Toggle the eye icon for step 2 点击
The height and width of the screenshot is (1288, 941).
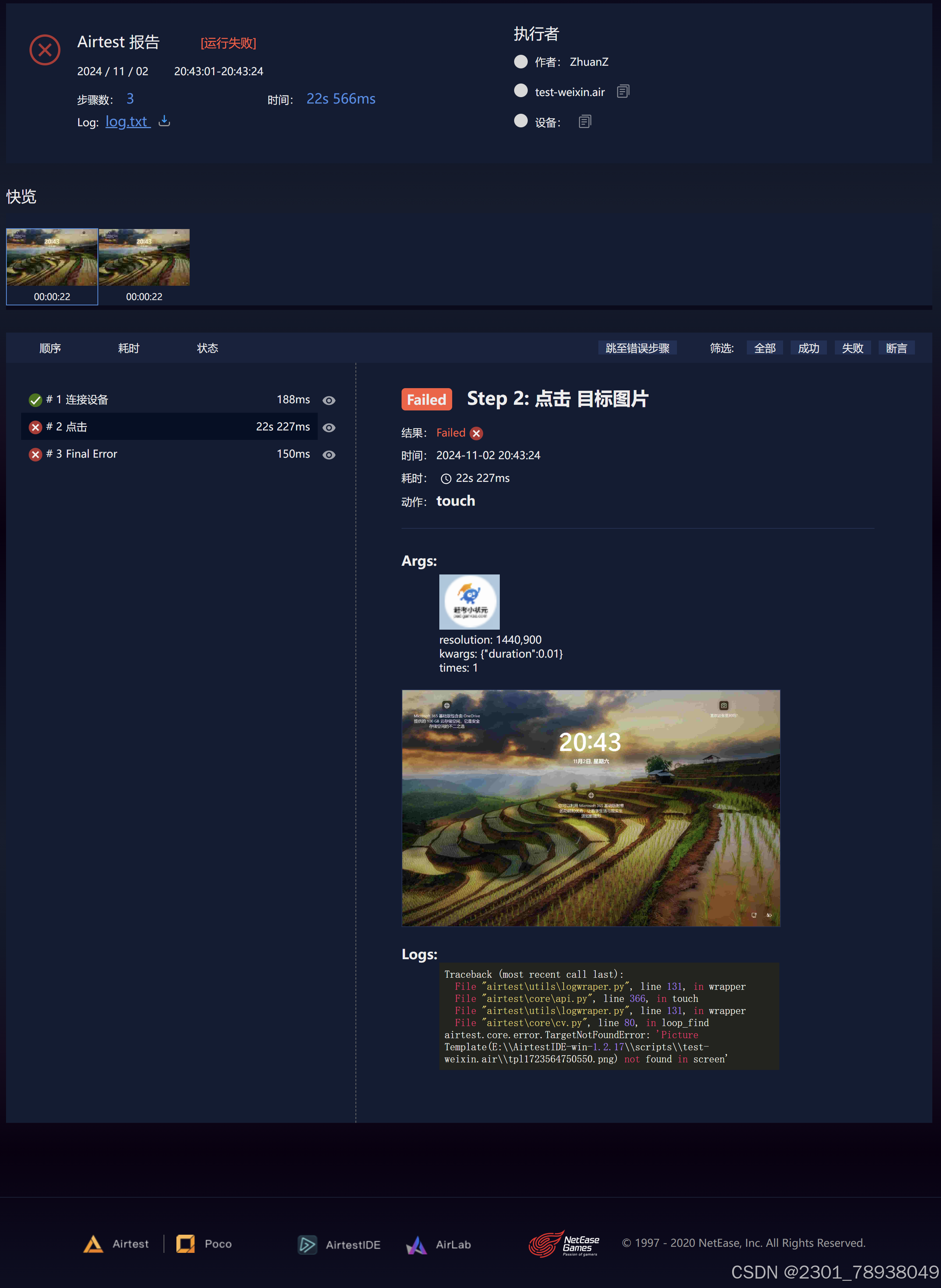(329, 427)
